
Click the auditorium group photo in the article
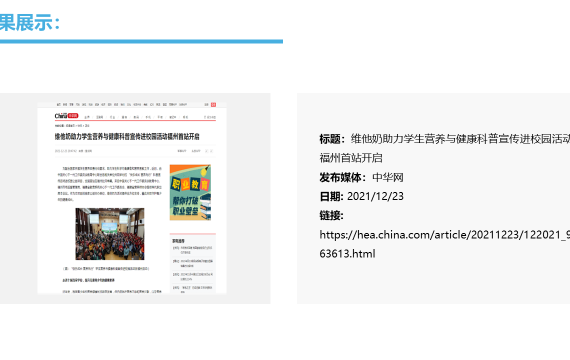110,234
